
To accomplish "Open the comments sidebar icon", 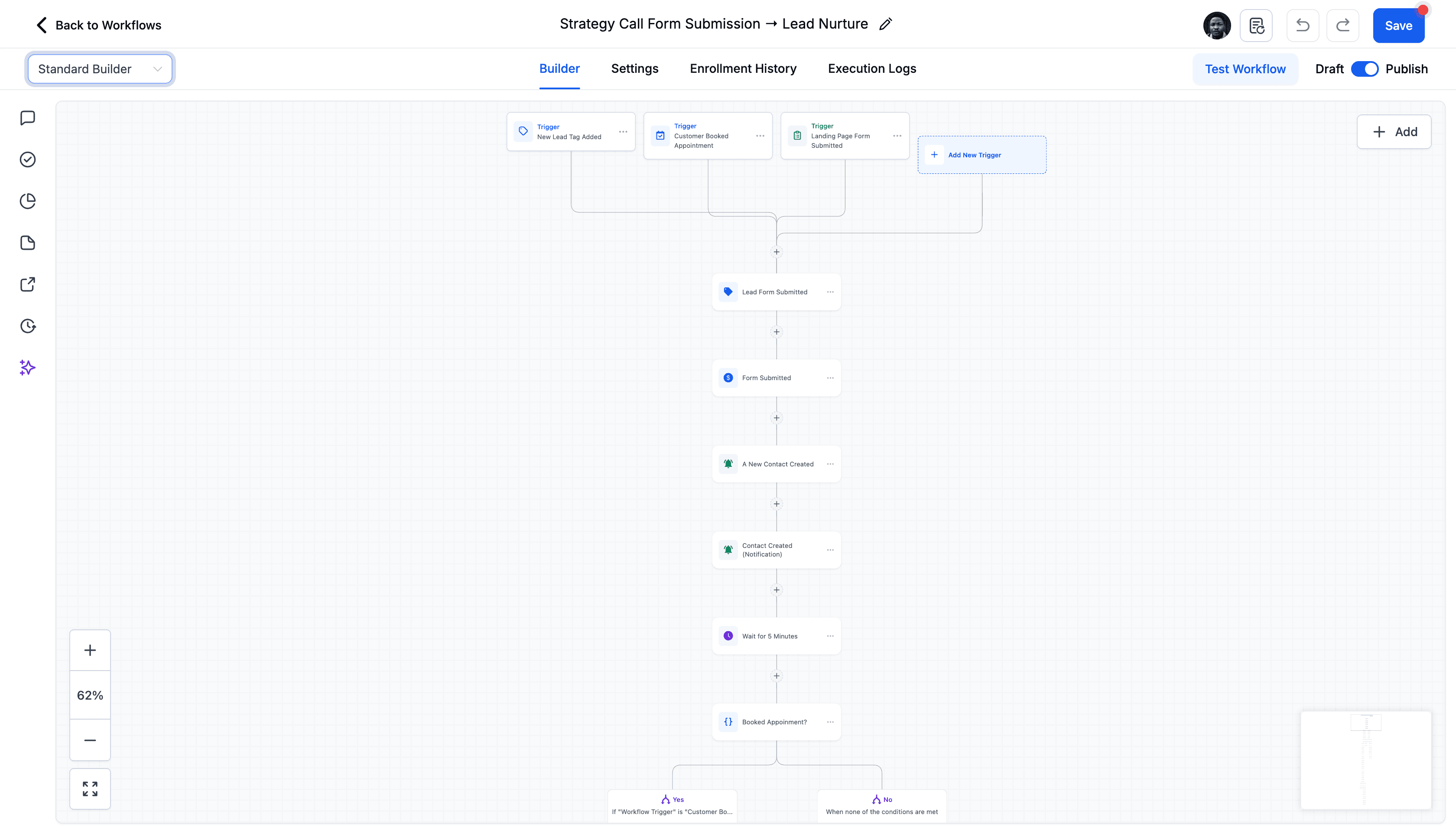I will [27, 118].
